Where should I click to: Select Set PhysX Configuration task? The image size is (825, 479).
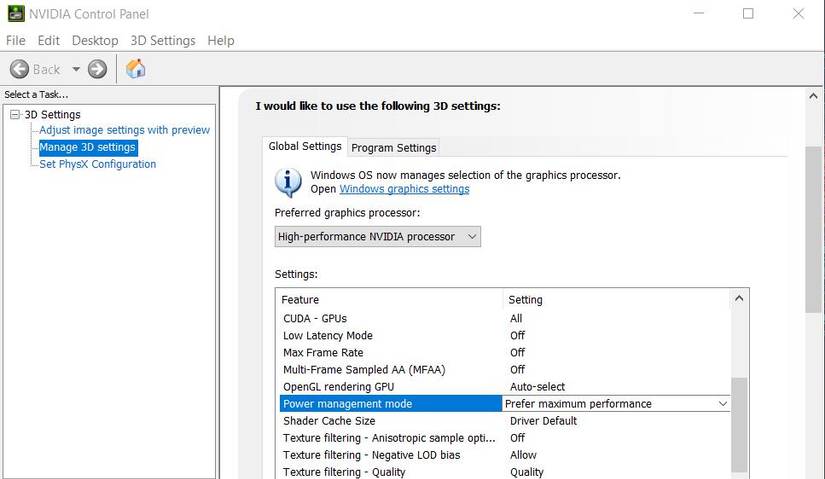tap(97, 164)
